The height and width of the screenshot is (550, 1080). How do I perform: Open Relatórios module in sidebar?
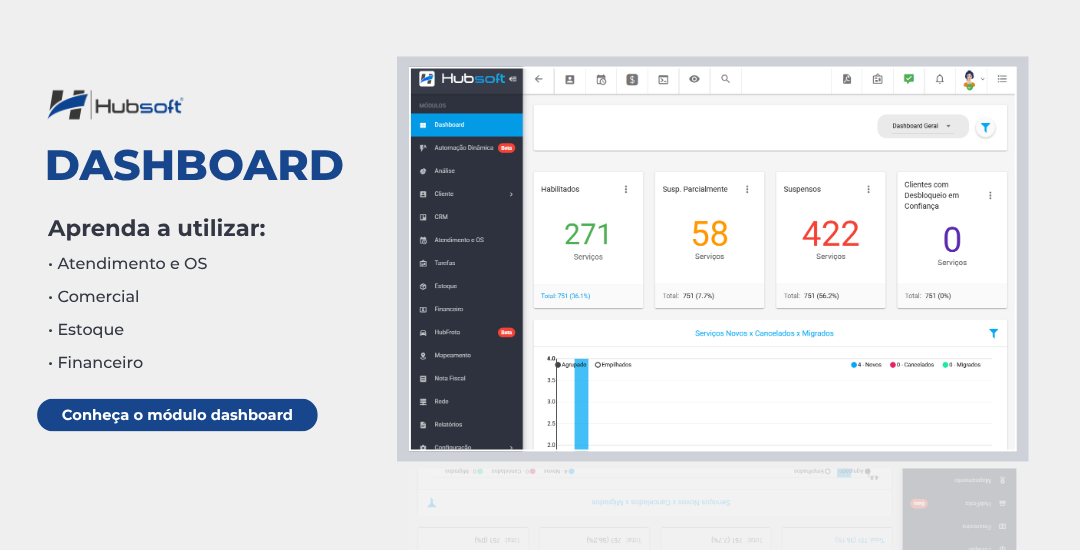tap(467, 425)
